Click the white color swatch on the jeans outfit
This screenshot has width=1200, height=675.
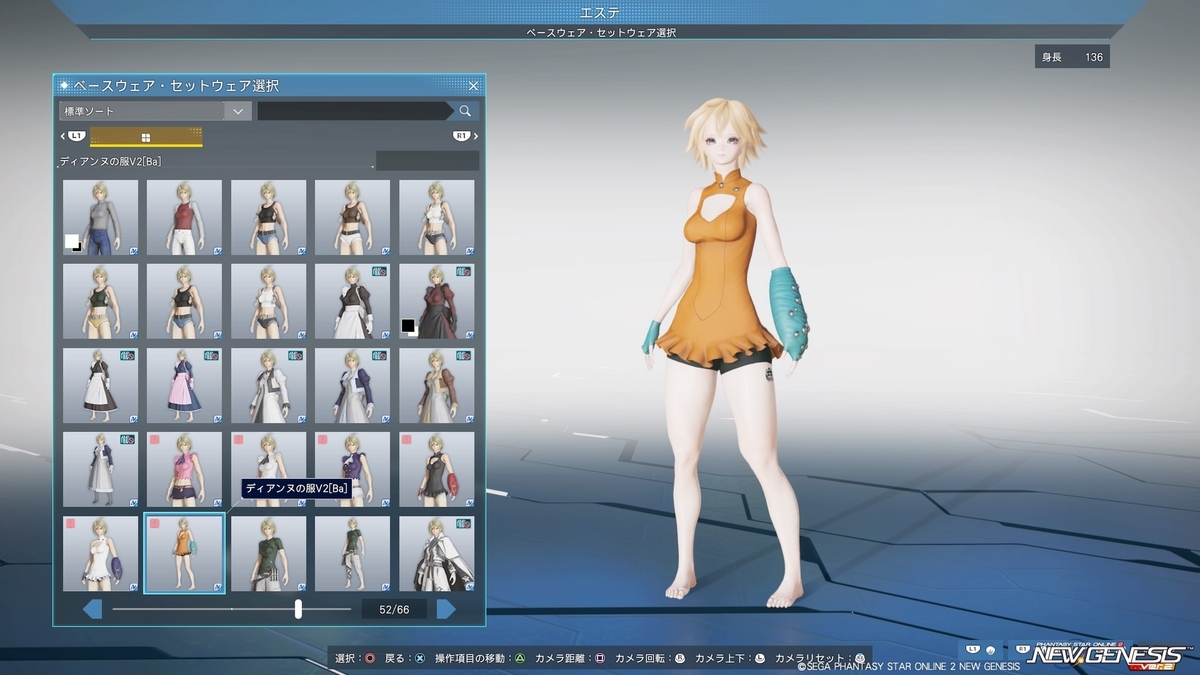click(72, 241)
